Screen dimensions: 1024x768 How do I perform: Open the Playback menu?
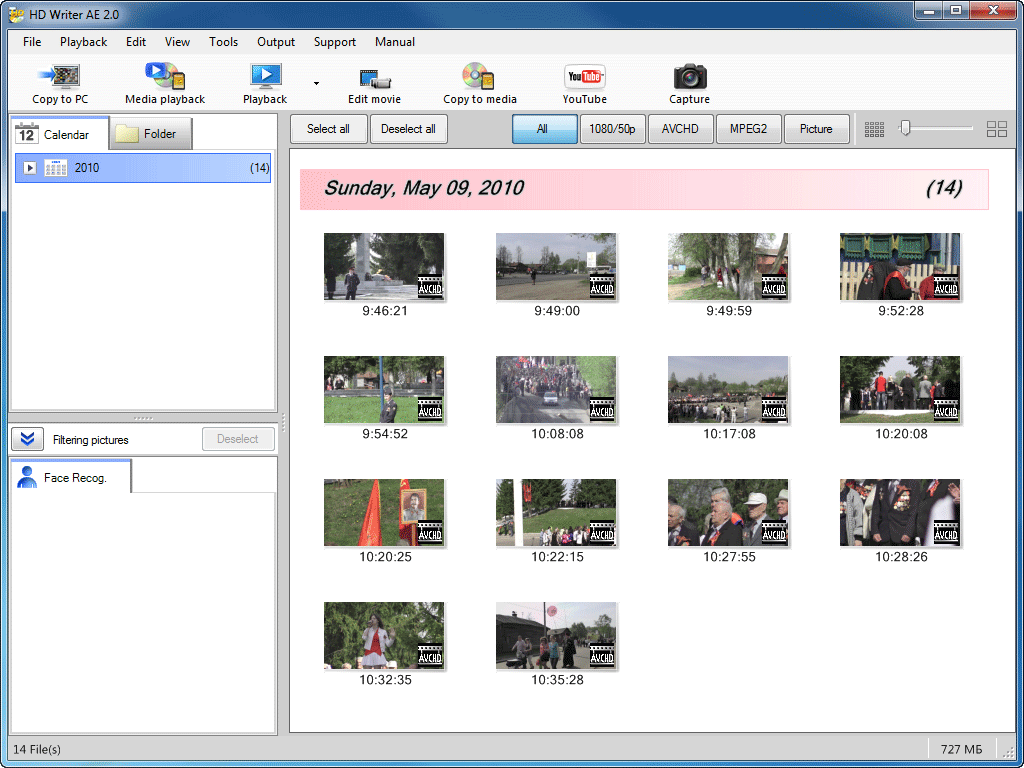(84, 42)
